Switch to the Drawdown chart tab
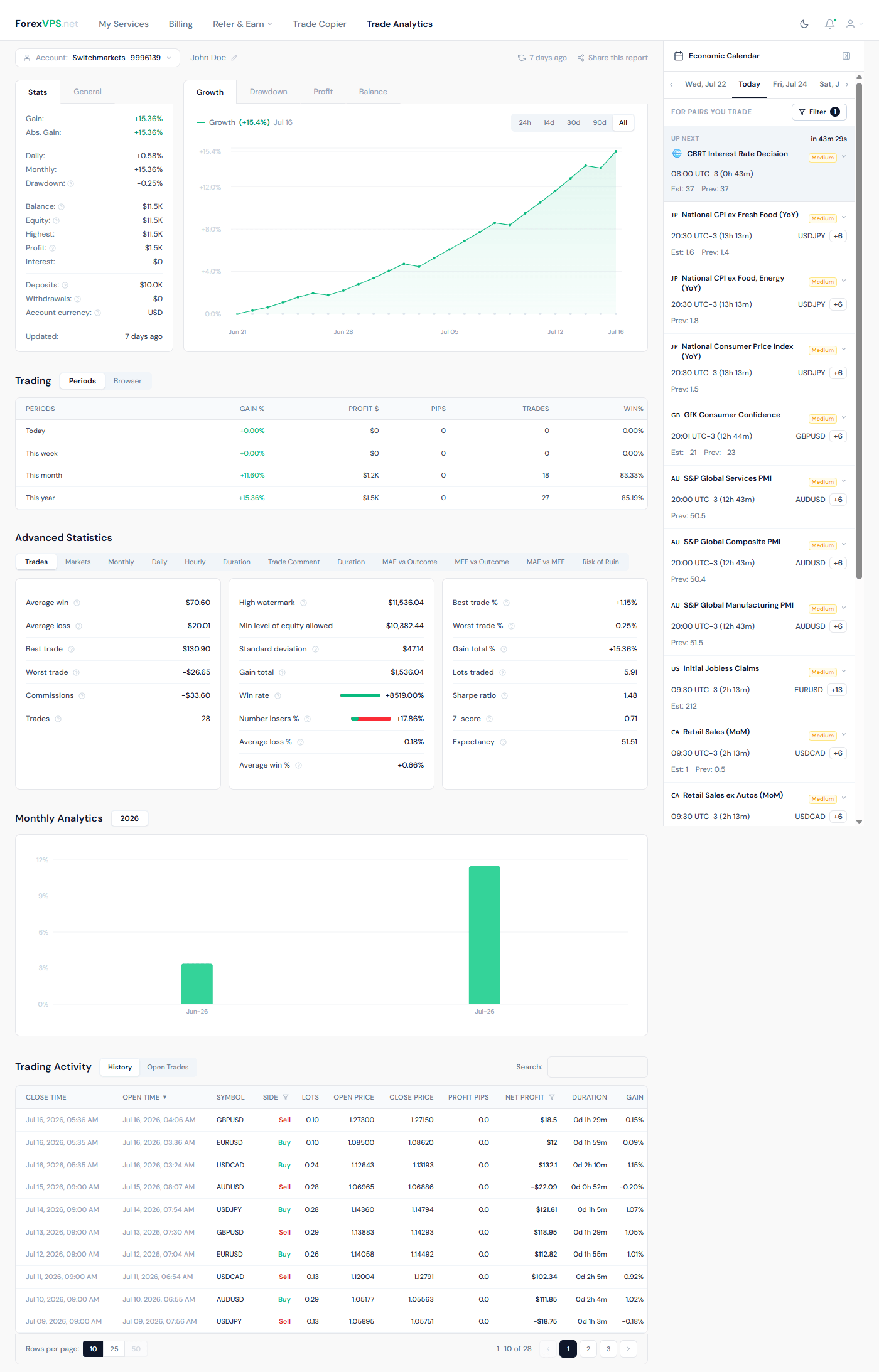 tap(268, 92)
